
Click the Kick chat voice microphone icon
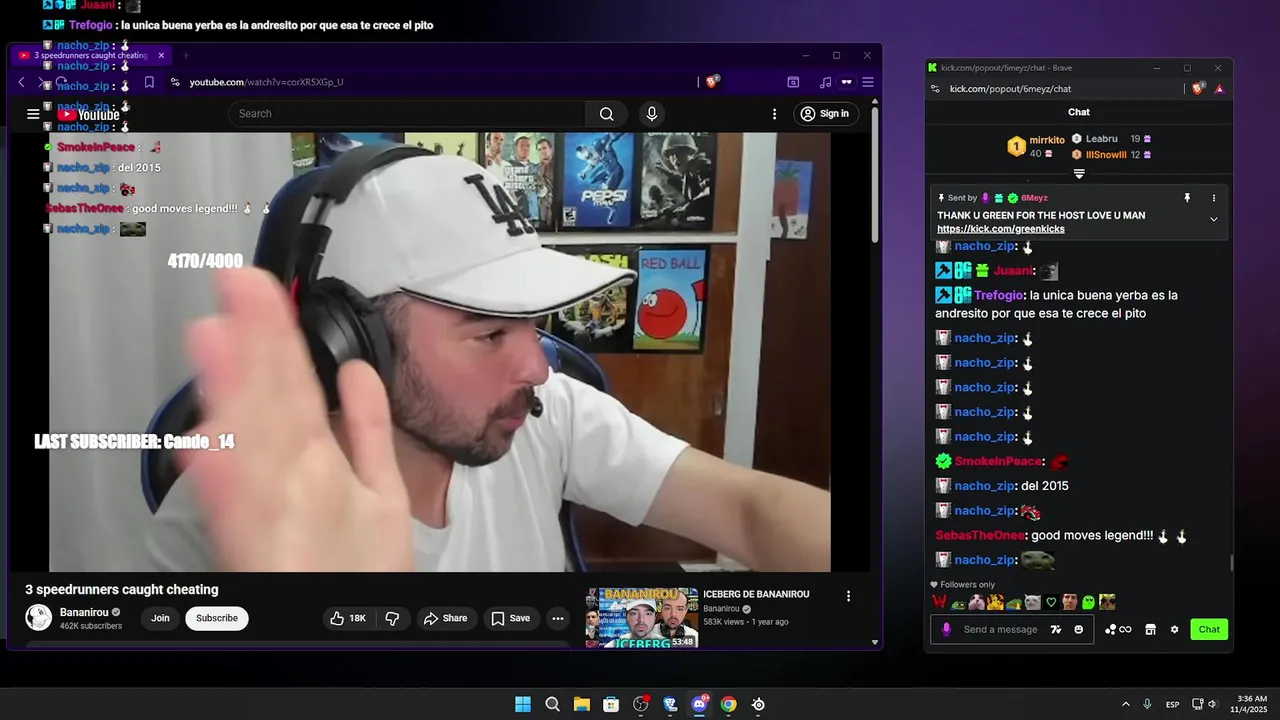point(946,629)
